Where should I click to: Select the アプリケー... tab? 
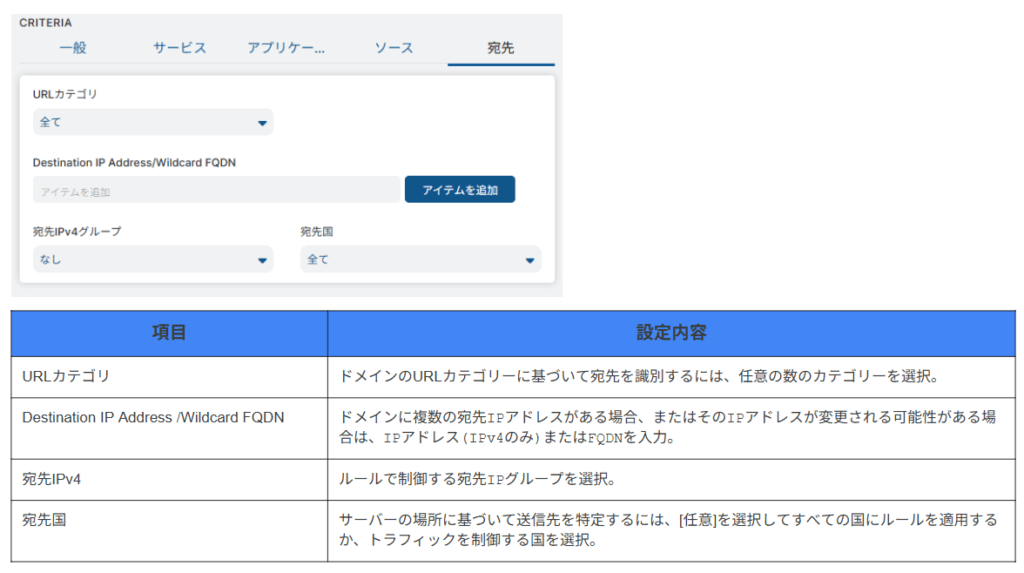click(286, 48)
